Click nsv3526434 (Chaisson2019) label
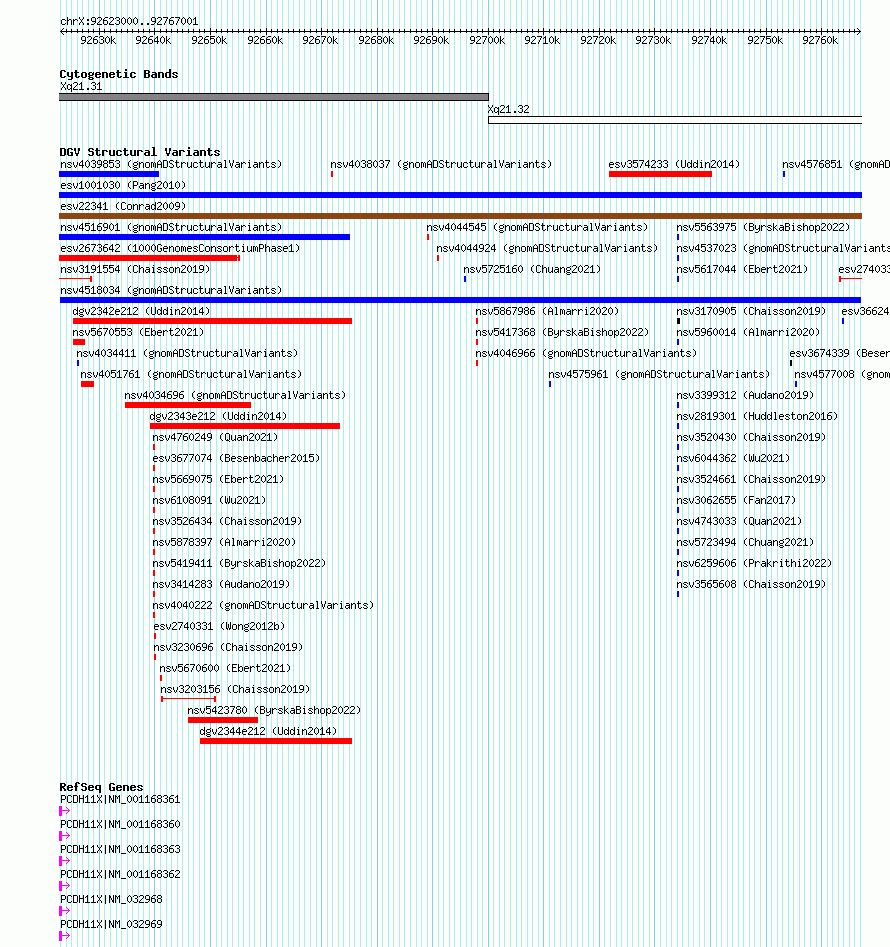This screenshot has width=890, height=947. pyautogui.click(x=227, y=521)
